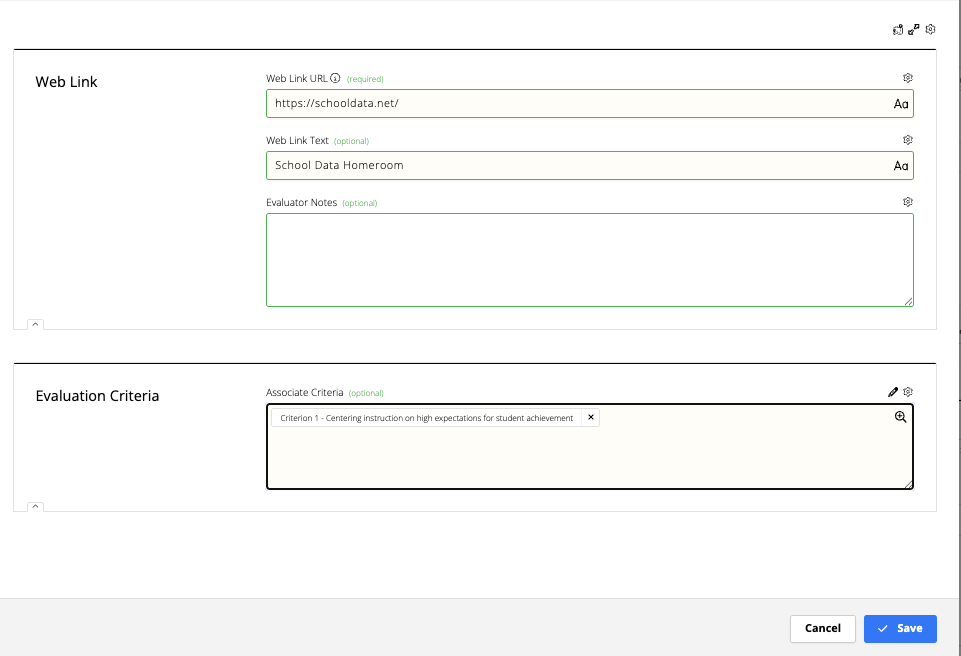Click the expand-to-fullscreen icon at the top
The height and width of the screenshot is (656, 961).
[913, 29]
